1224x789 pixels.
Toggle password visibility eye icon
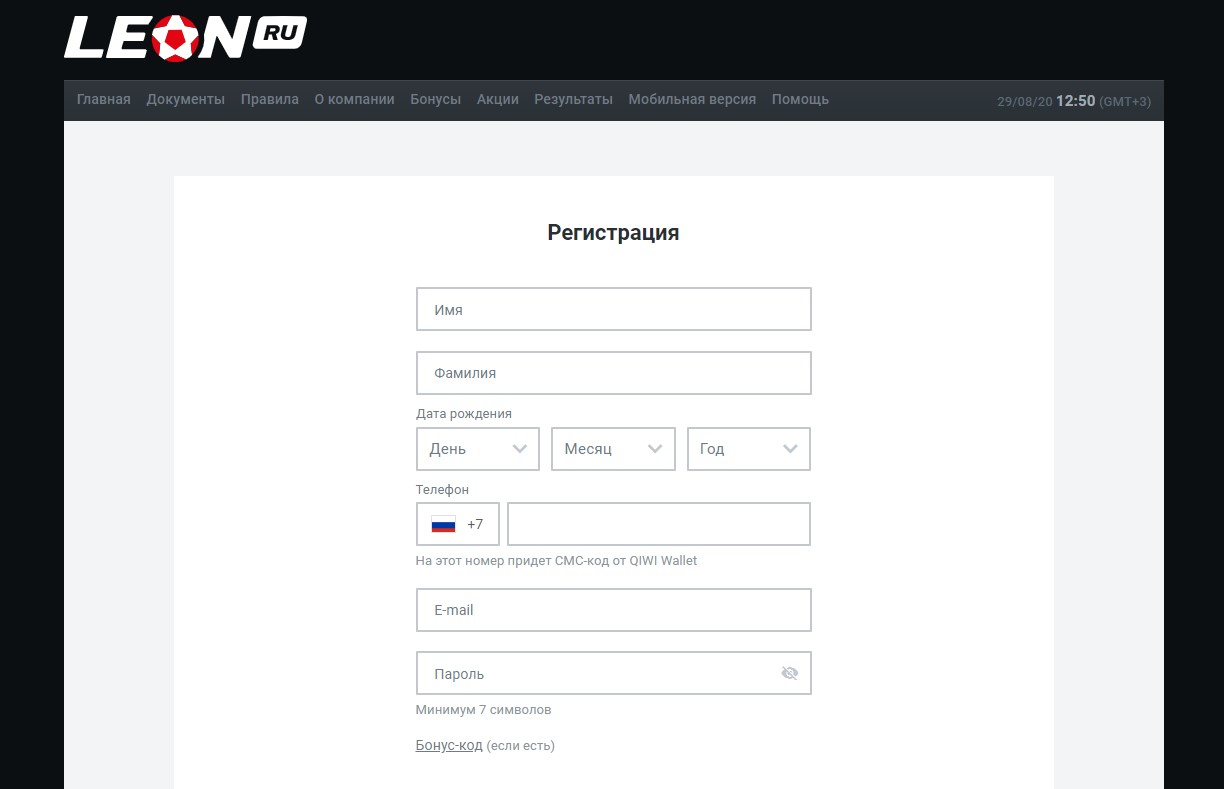(789, 673)
